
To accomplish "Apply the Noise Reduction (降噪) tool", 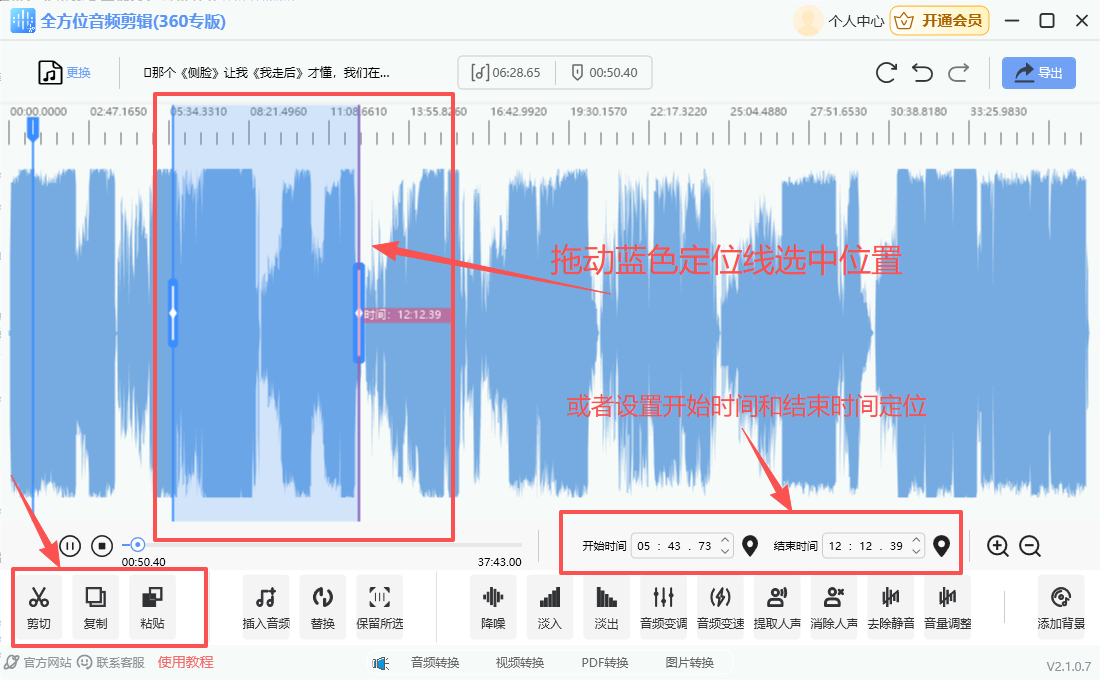I will click(493, 607).
